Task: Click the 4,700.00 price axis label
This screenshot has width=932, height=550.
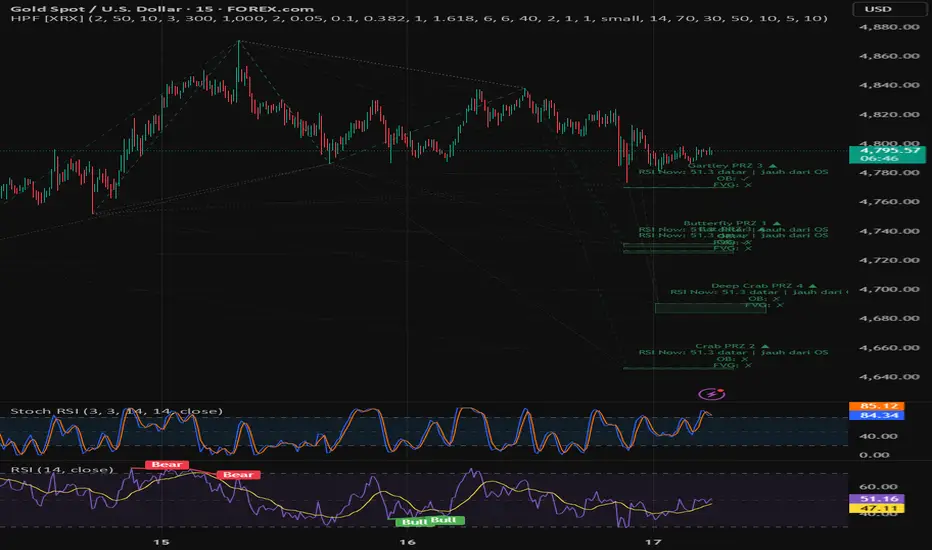Action: (889, 289)
